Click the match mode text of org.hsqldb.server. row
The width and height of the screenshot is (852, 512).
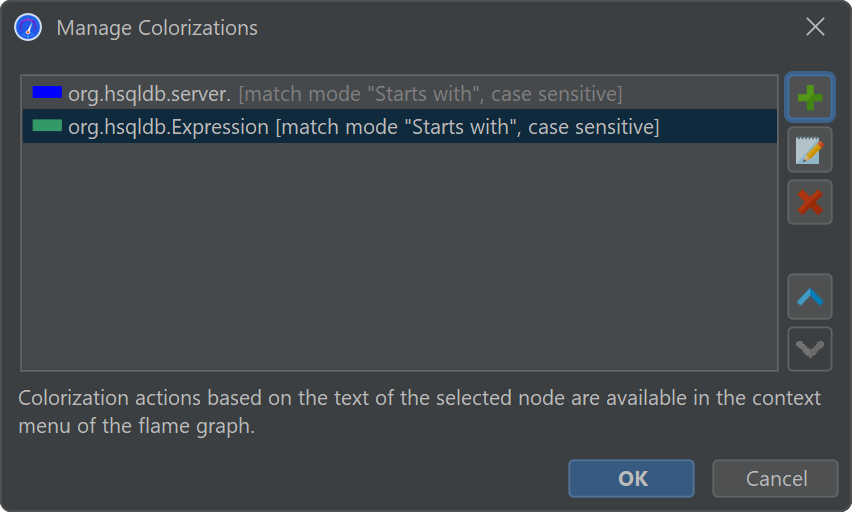coord(430,94)
